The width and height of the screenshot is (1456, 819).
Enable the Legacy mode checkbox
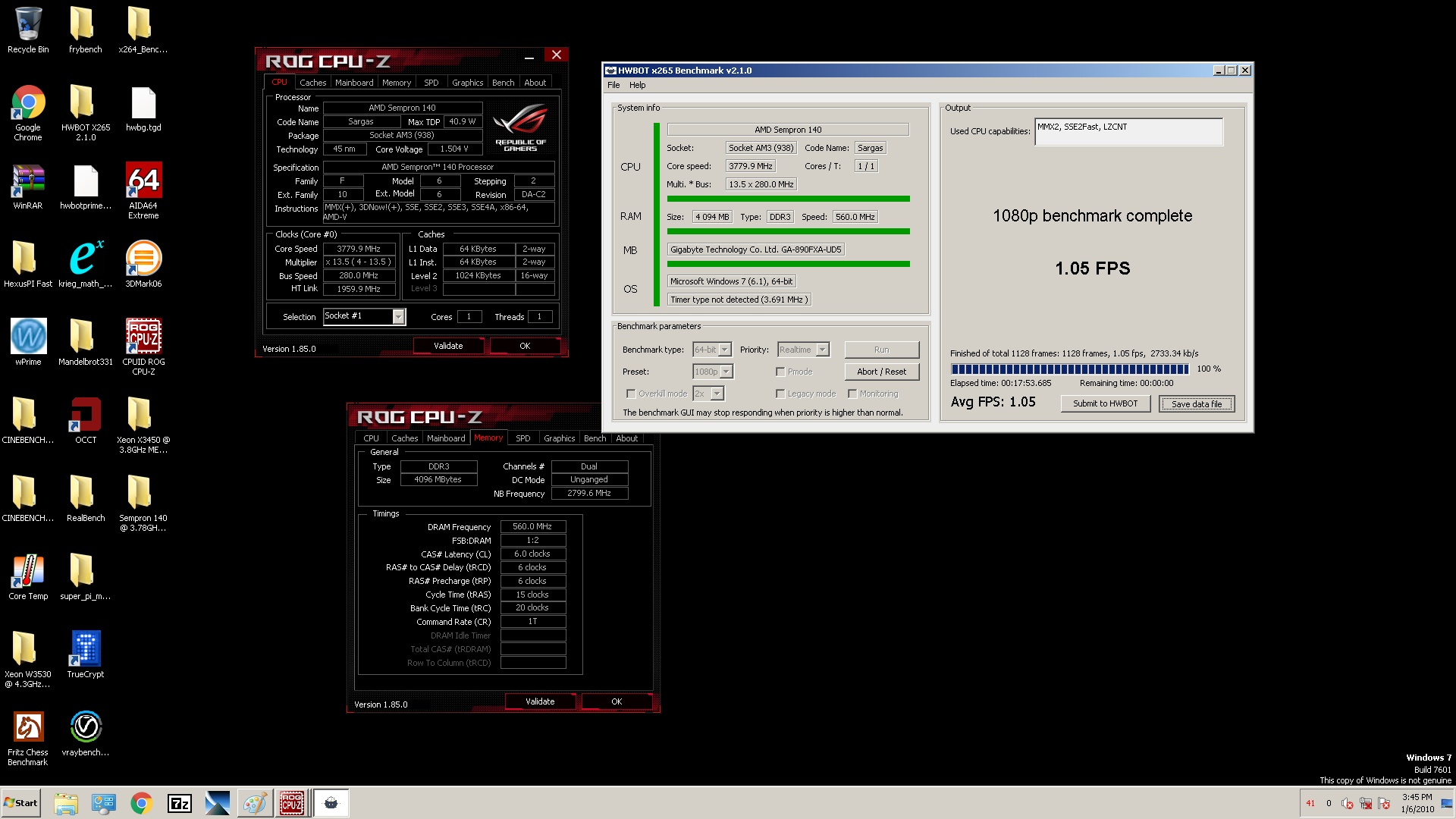(780, 394)
